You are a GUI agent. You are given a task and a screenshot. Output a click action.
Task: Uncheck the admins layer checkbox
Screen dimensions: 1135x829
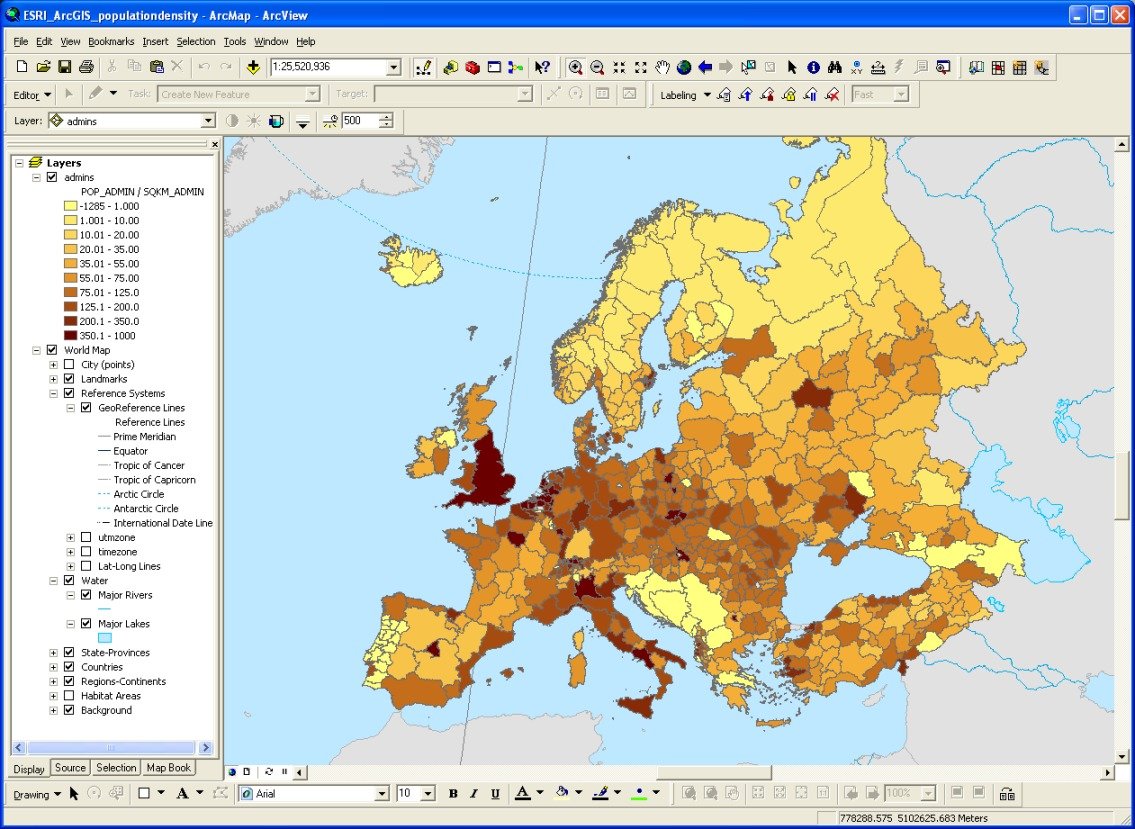52,178
